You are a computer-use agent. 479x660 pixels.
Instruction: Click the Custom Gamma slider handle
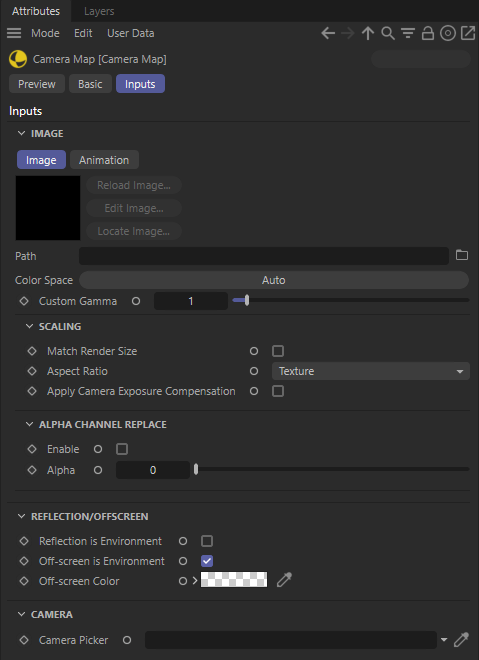point(247,300)
